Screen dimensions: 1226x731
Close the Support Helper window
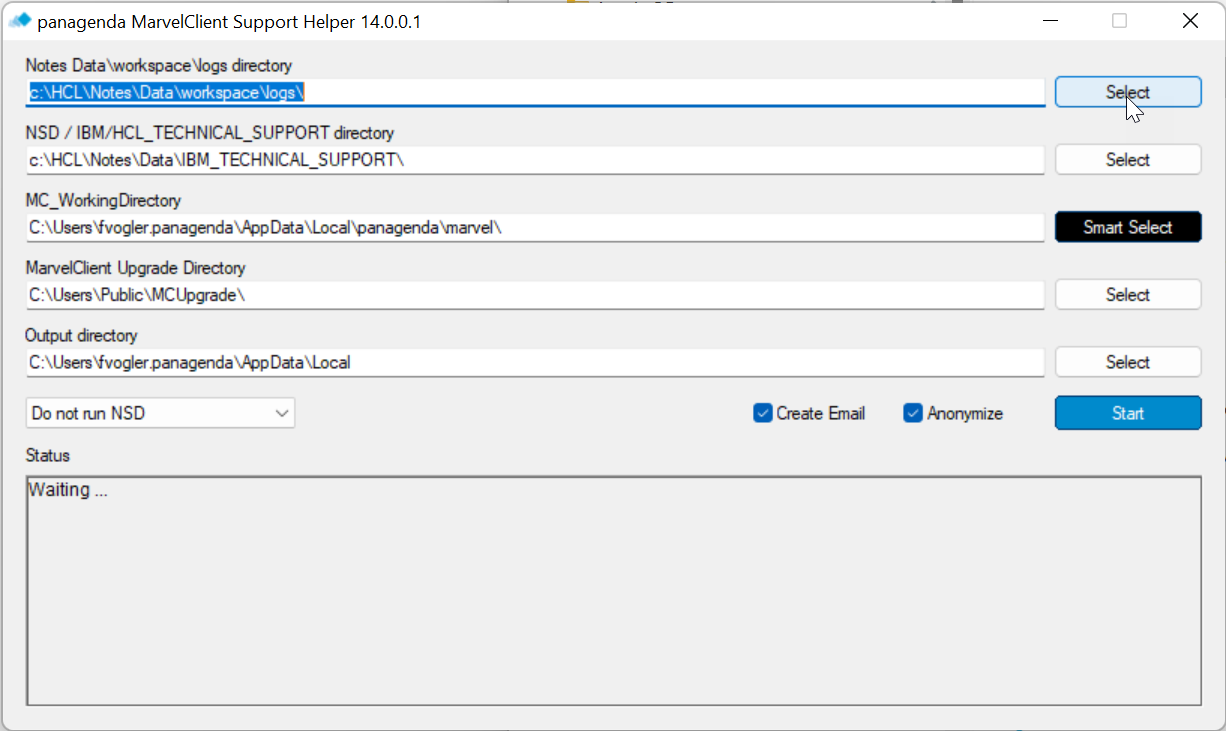1190,20
